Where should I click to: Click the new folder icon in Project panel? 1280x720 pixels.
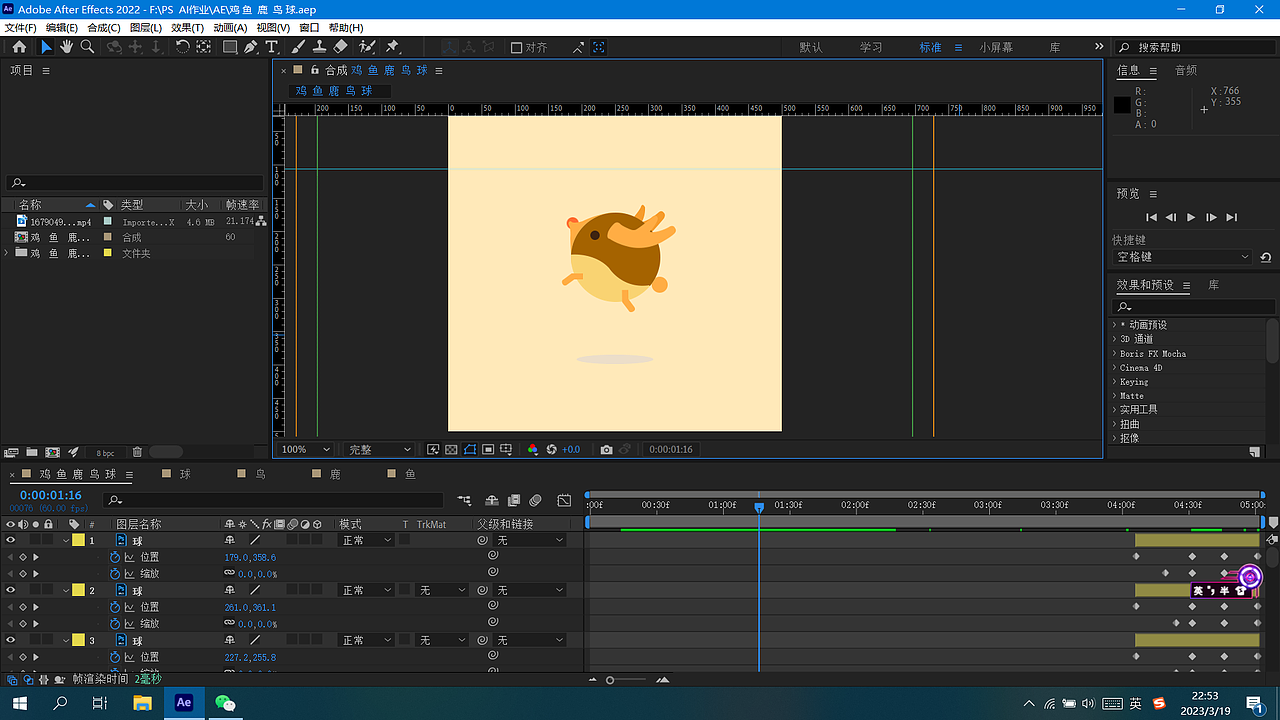(32, 452)
